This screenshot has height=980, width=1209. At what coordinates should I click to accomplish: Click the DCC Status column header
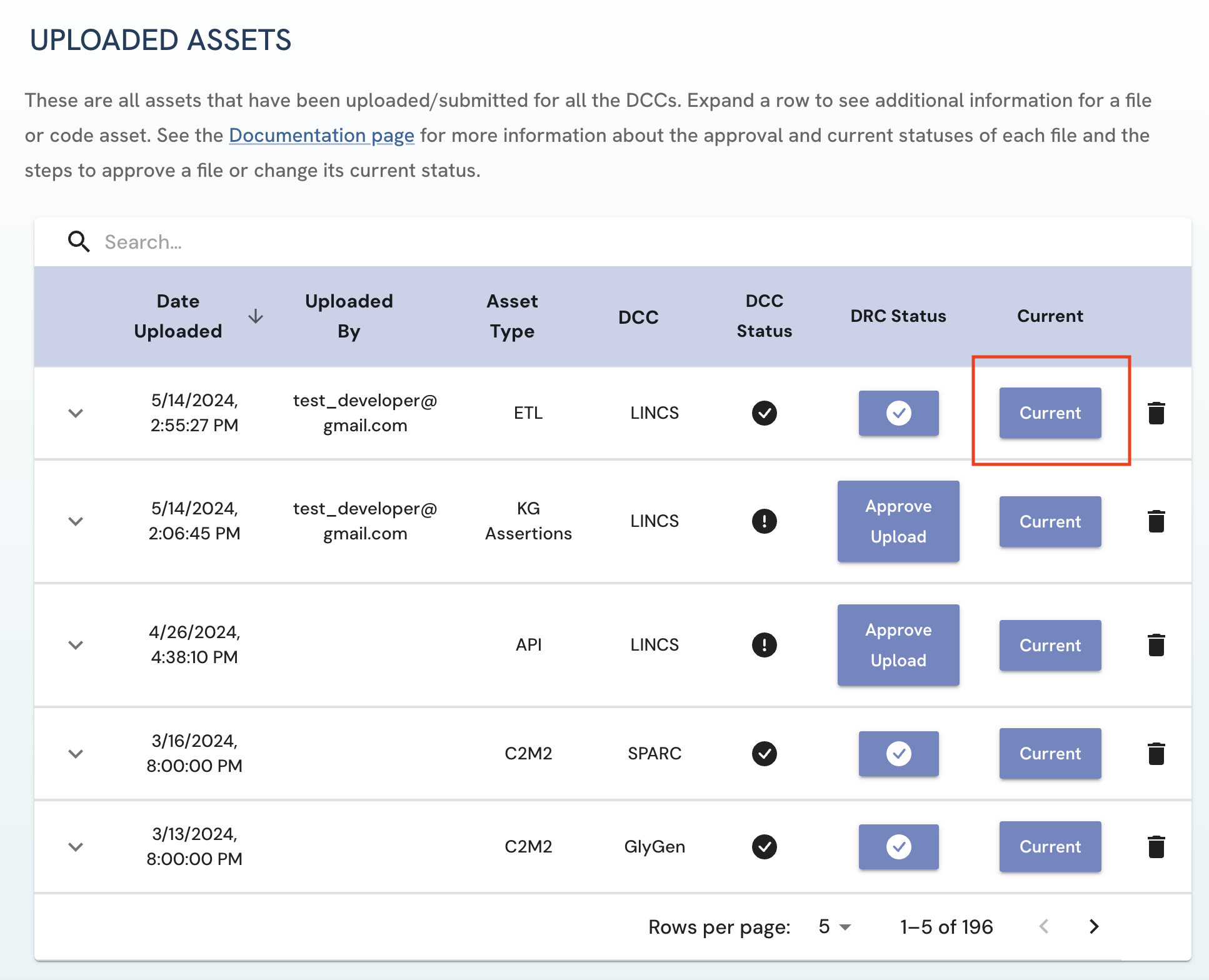coord(764,316)
